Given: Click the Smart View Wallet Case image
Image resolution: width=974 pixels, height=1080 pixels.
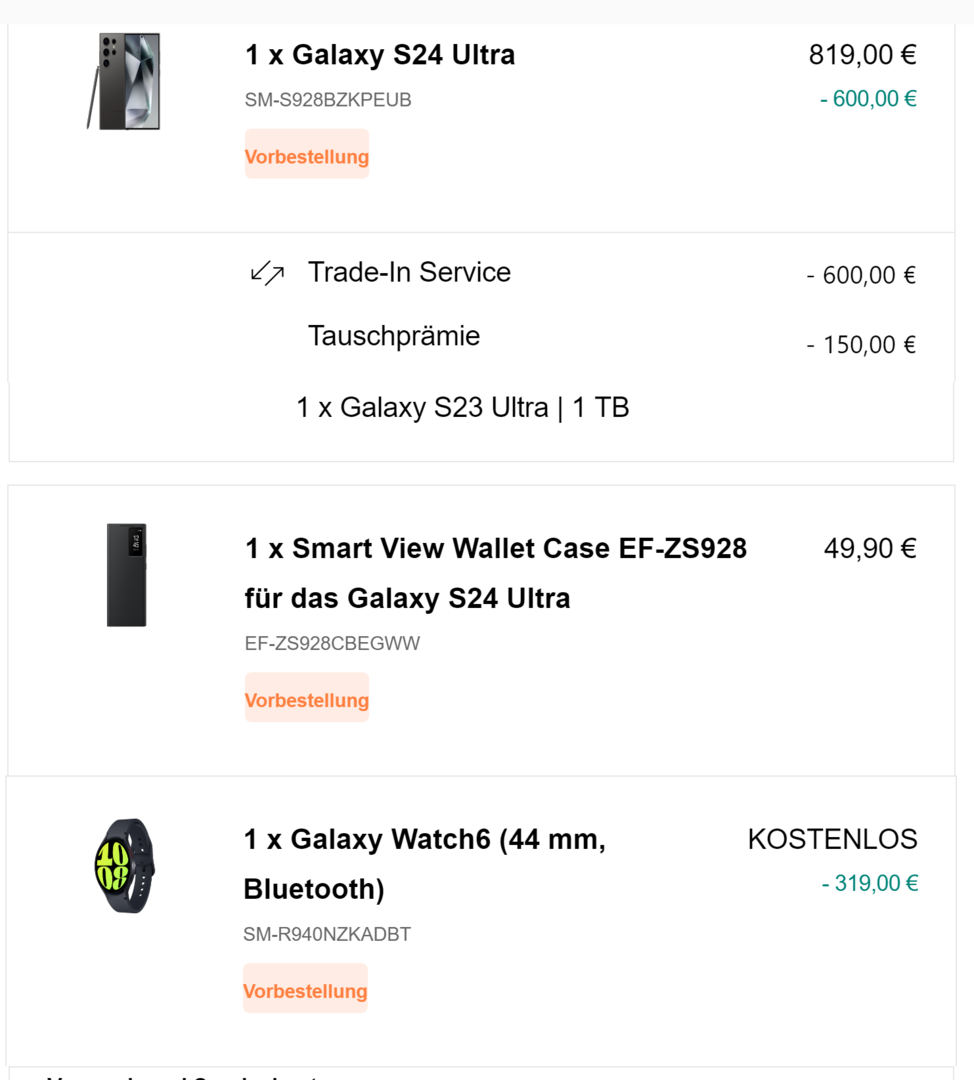Looking at the screenshot, I should (127, 575).
